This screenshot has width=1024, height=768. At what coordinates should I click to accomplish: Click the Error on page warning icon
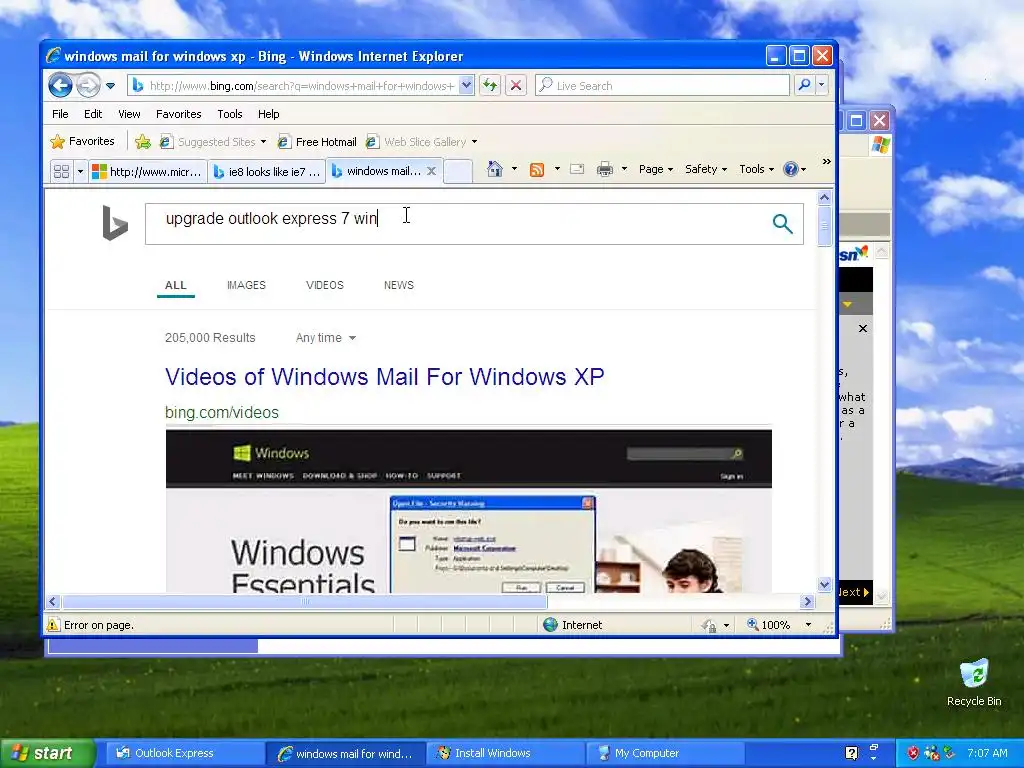tap(53, 625)
